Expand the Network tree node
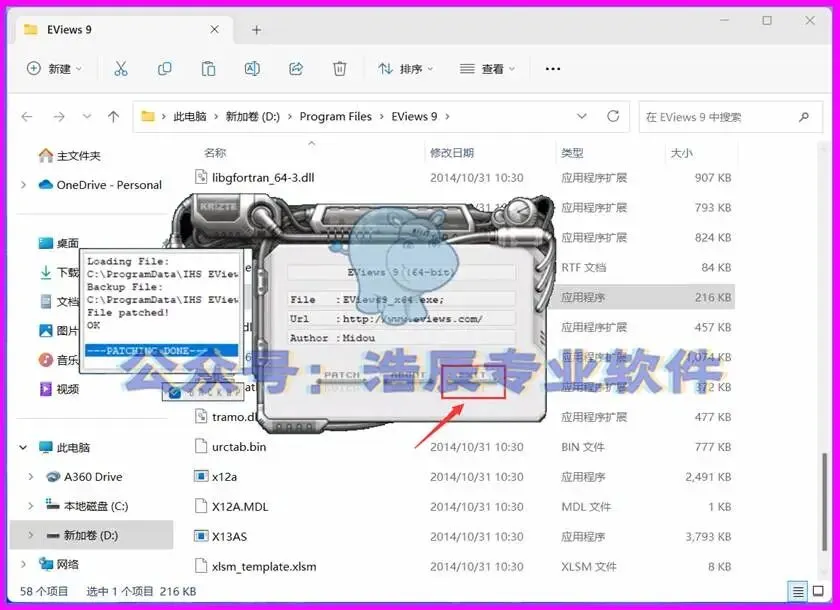Image resolution: width=840 pixels, height=610 pixels. pos(23,564)
